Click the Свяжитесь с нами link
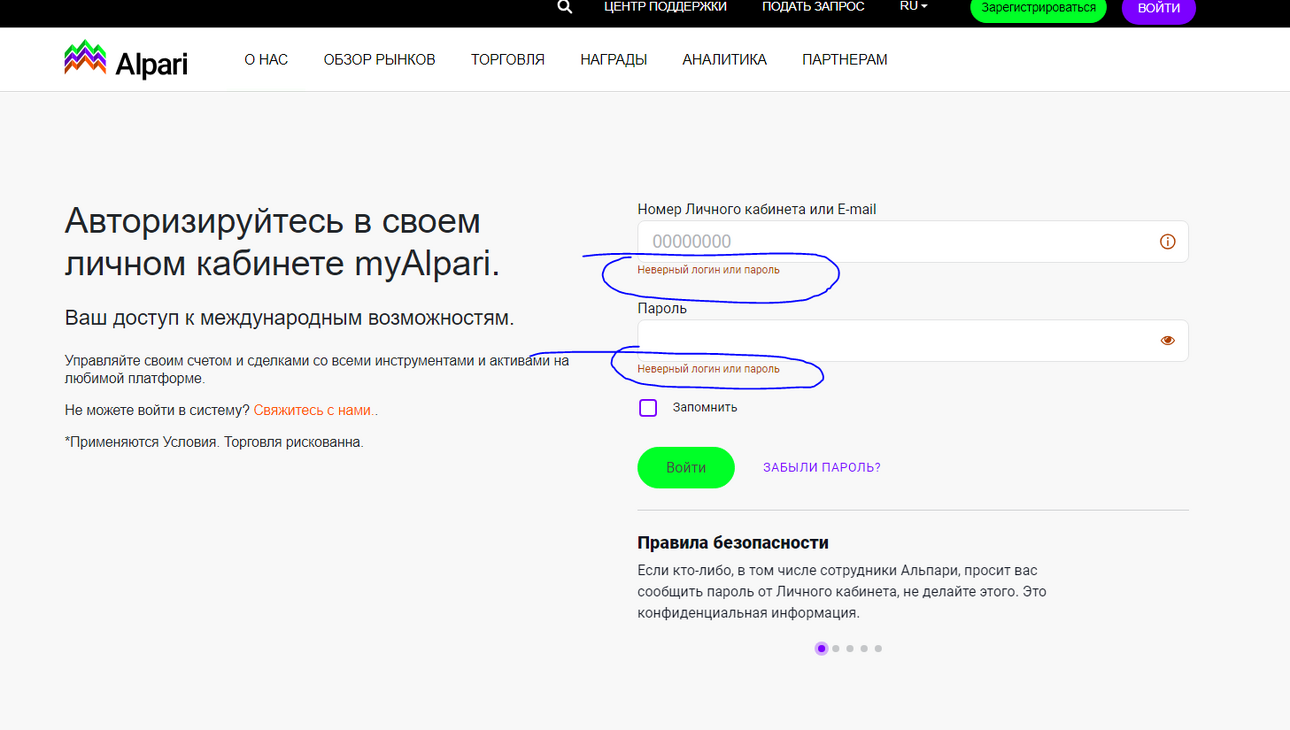Image resolution: width=1290 pixels, height=730 pixels. [314, 410]
